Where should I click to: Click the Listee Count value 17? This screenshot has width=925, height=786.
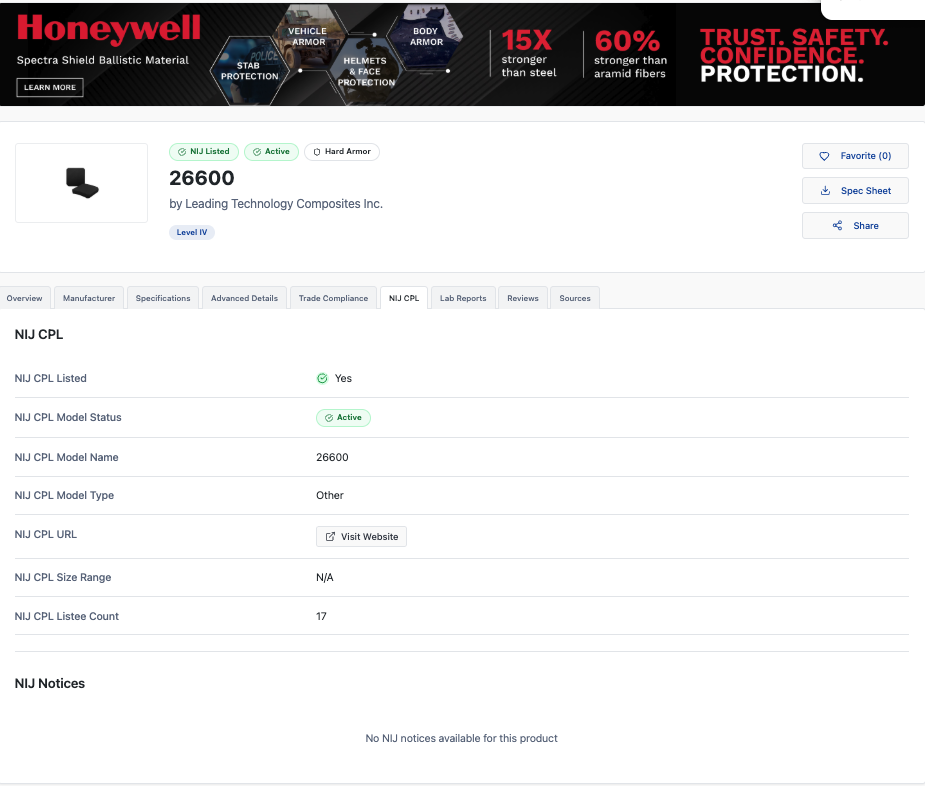tap(321, 616)
